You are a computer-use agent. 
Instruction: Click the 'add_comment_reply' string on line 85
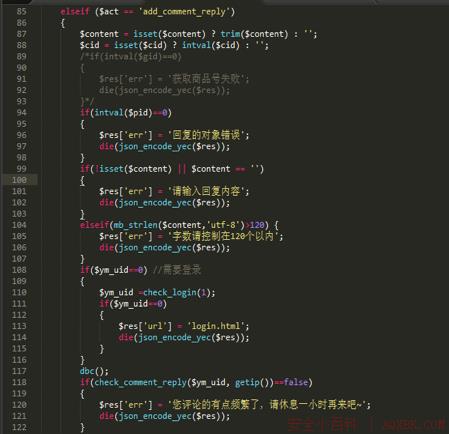click(x=184, y=12)
